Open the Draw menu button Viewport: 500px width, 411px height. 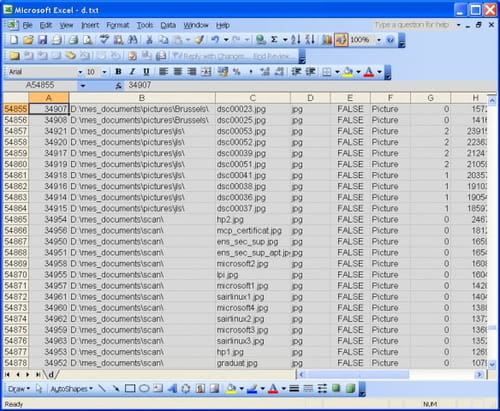pos(19,389)
